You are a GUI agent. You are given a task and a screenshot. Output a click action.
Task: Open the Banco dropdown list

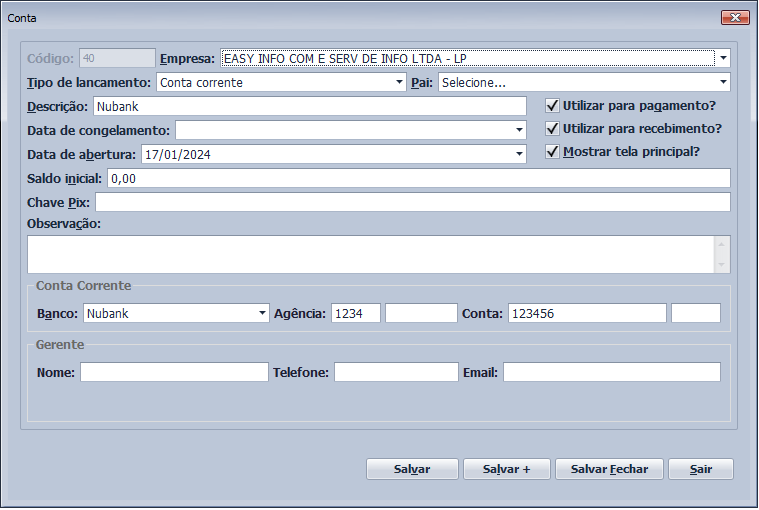point(262,313)
